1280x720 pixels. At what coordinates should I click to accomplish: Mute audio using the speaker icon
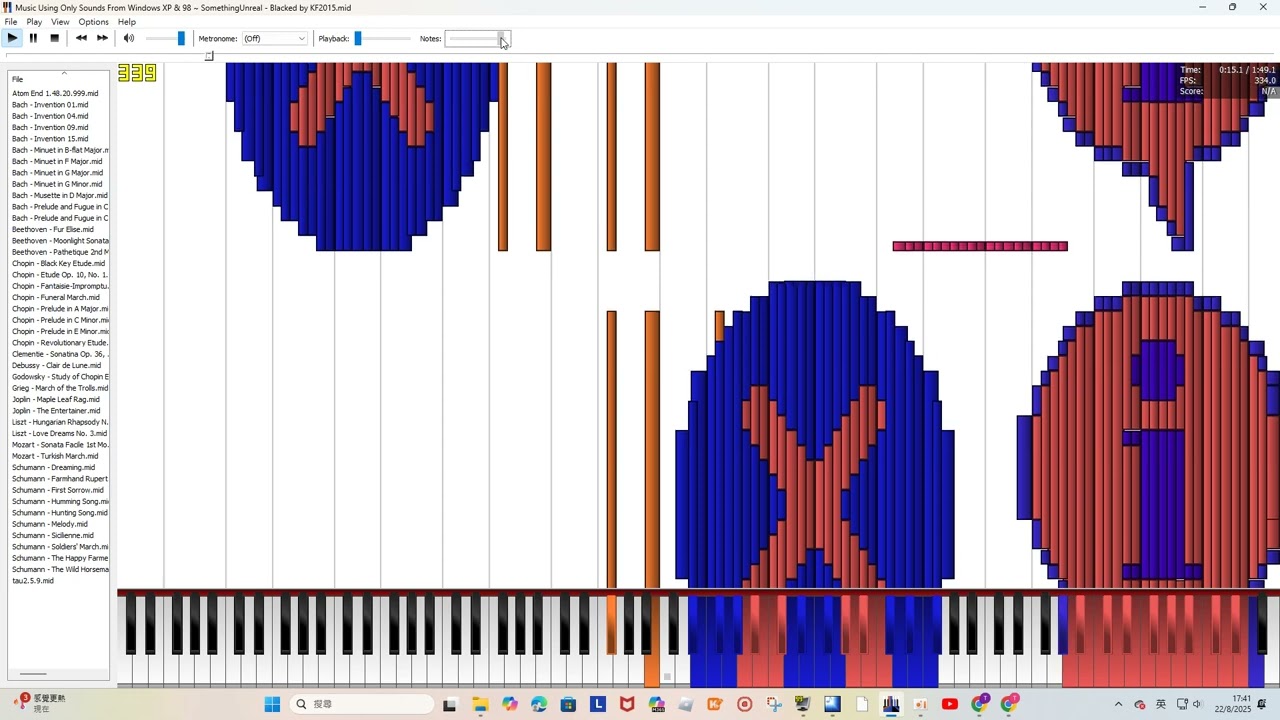[x=128, y=38]
